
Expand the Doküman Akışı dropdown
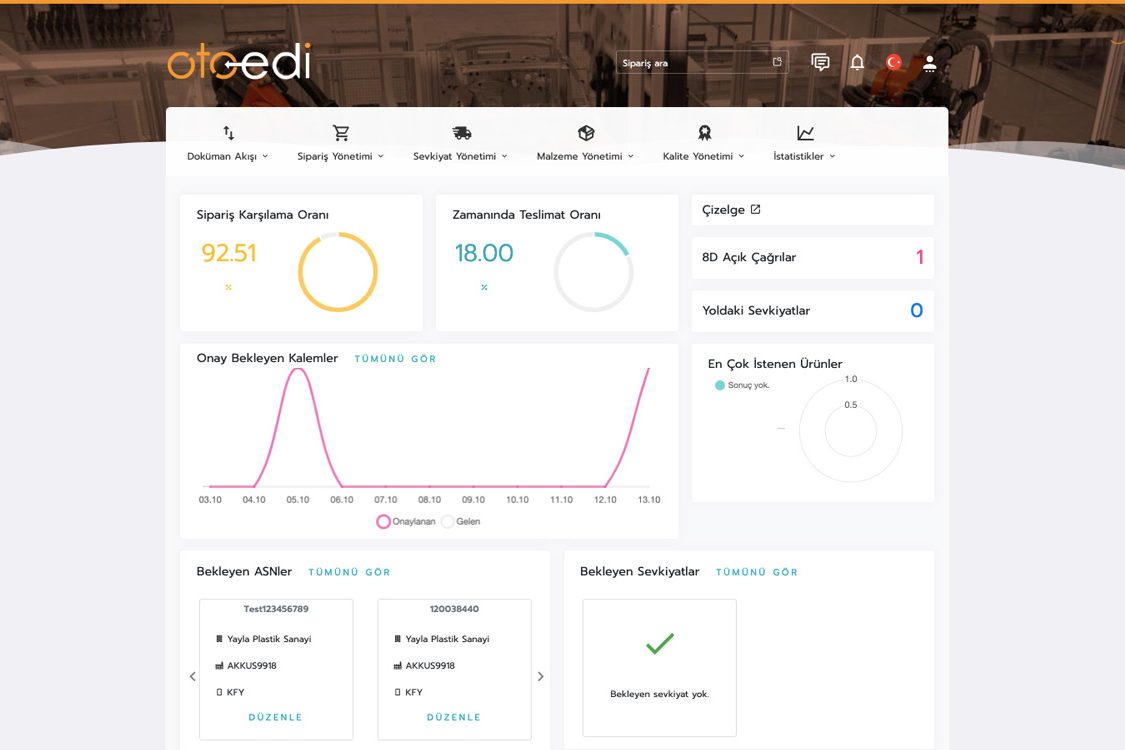227,156
